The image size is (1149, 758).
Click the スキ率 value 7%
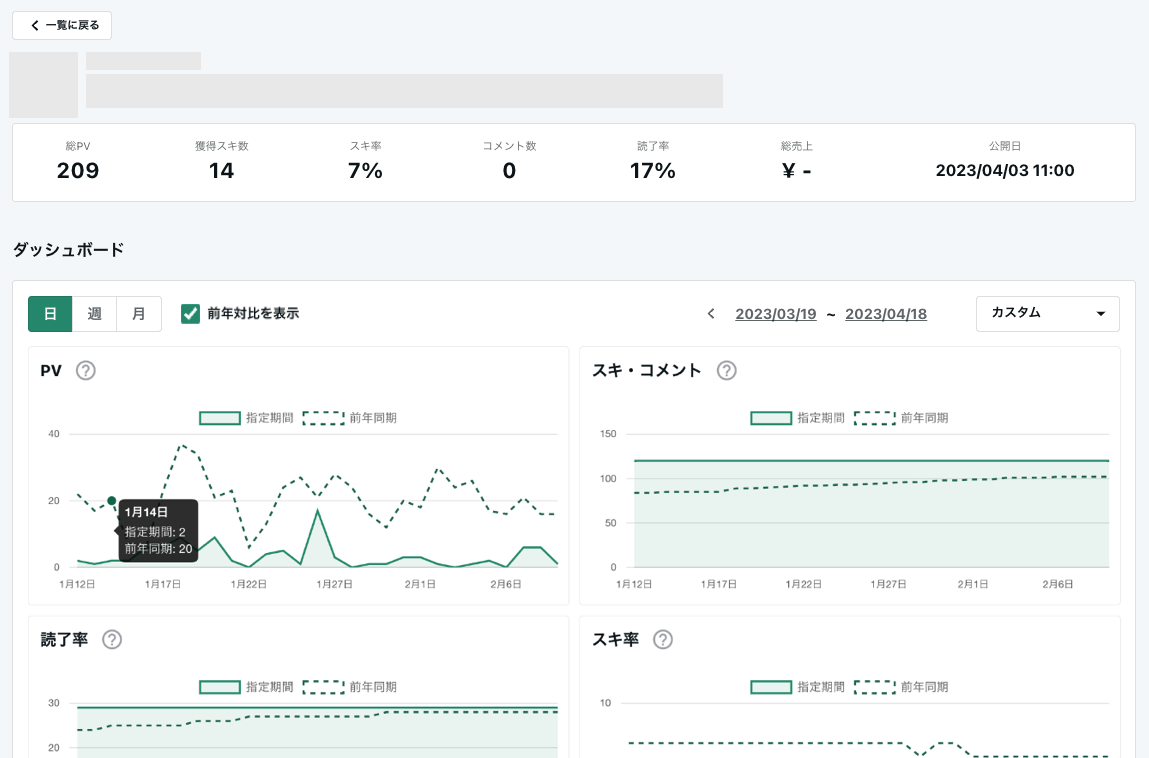365,171
